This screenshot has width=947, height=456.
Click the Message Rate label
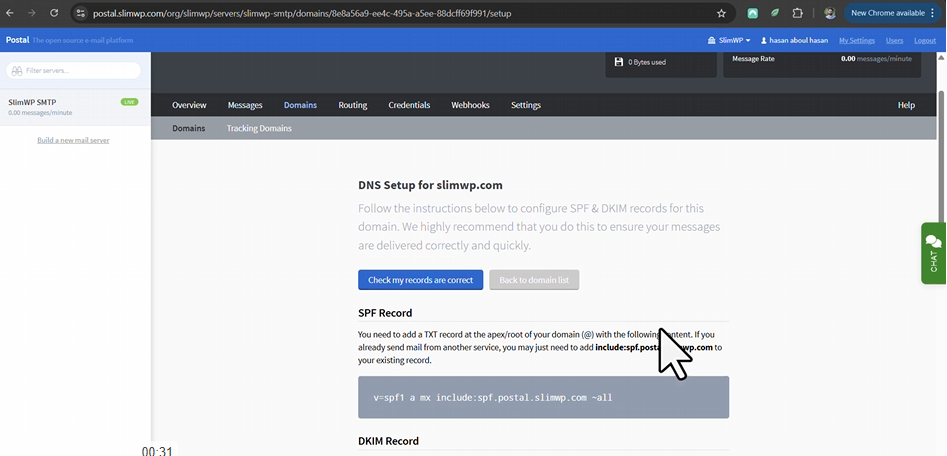tap(753, 59)
